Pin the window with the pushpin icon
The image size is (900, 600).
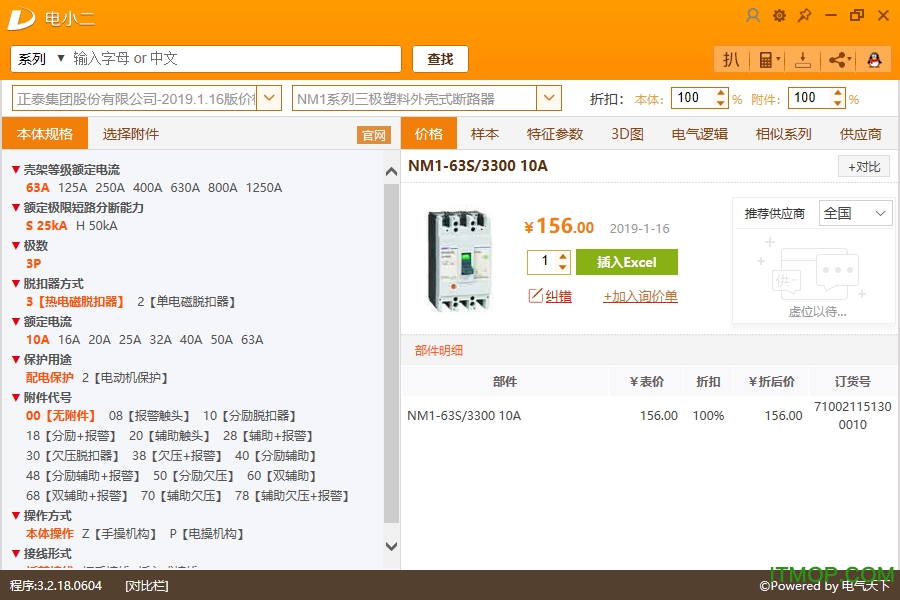[x=805, y=16]
